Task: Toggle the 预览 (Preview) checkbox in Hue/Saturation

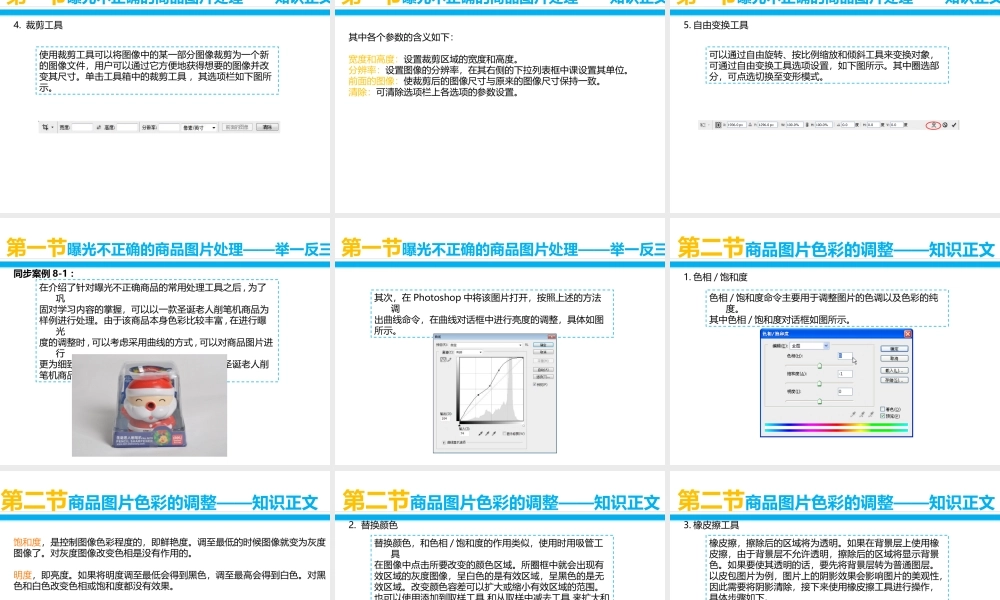Action: coord(882,416)
